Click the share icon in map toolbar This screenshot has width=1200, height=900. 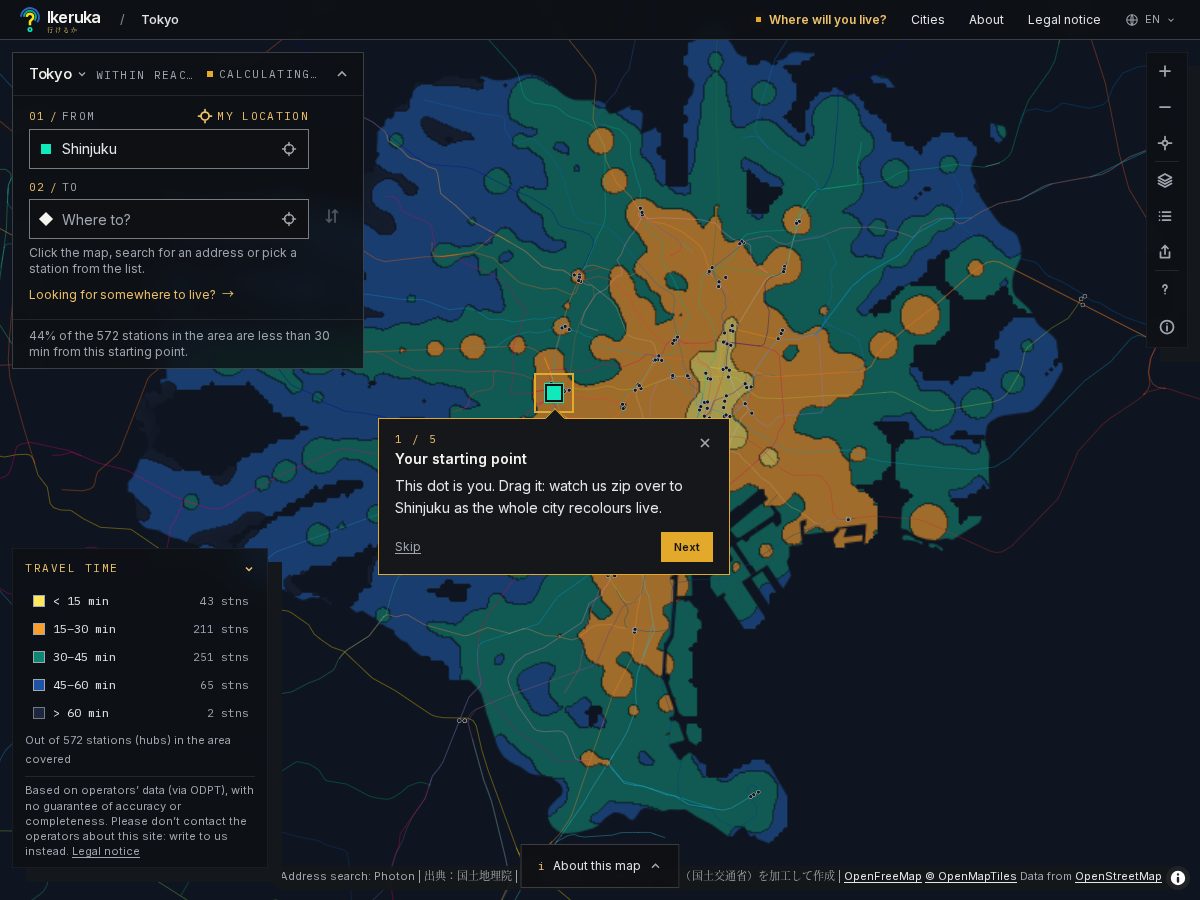point(1165,252)
